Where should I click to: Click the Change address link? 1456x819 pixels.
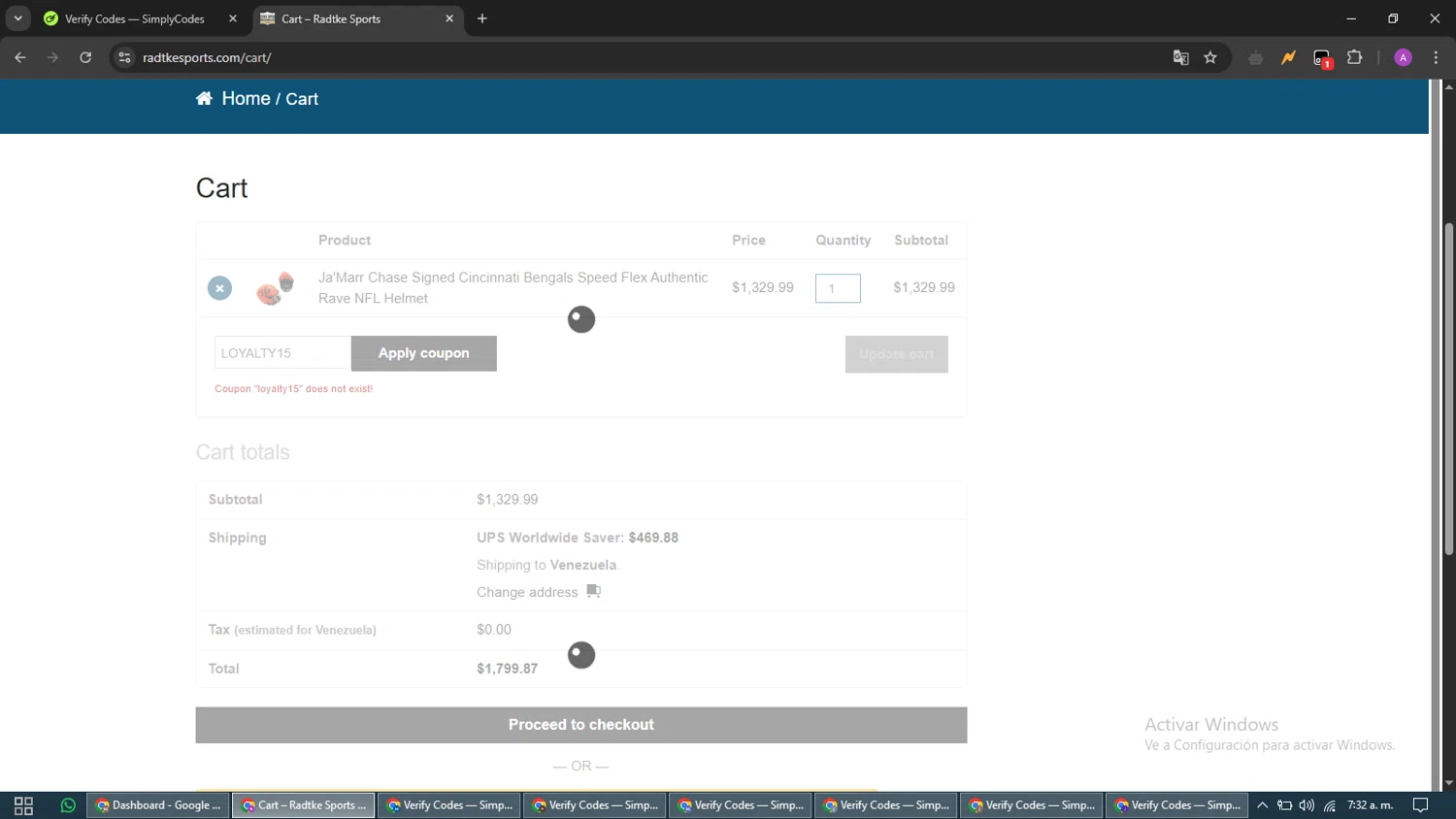click(527, 592)
